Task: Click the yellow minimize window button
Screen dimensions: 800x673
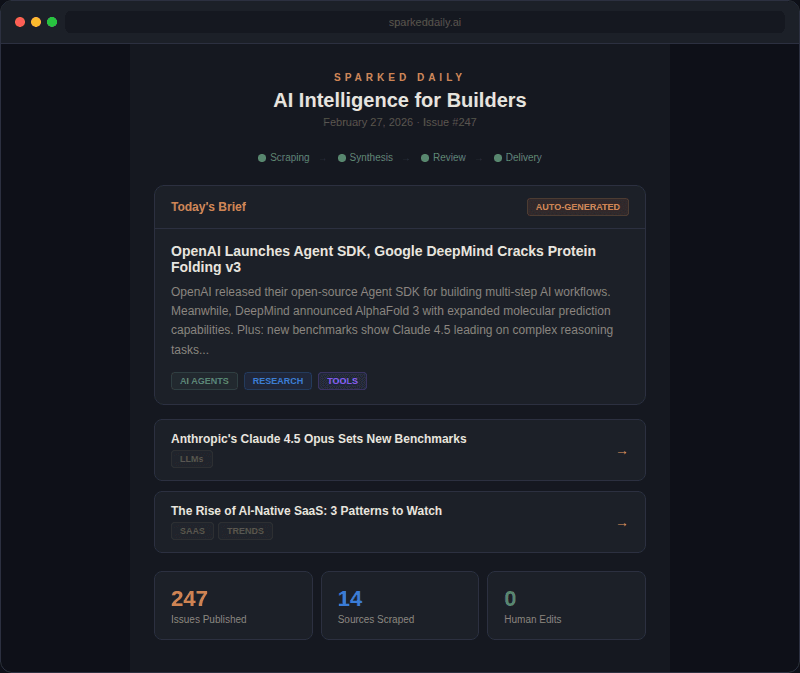Action: tap(36, 22)
